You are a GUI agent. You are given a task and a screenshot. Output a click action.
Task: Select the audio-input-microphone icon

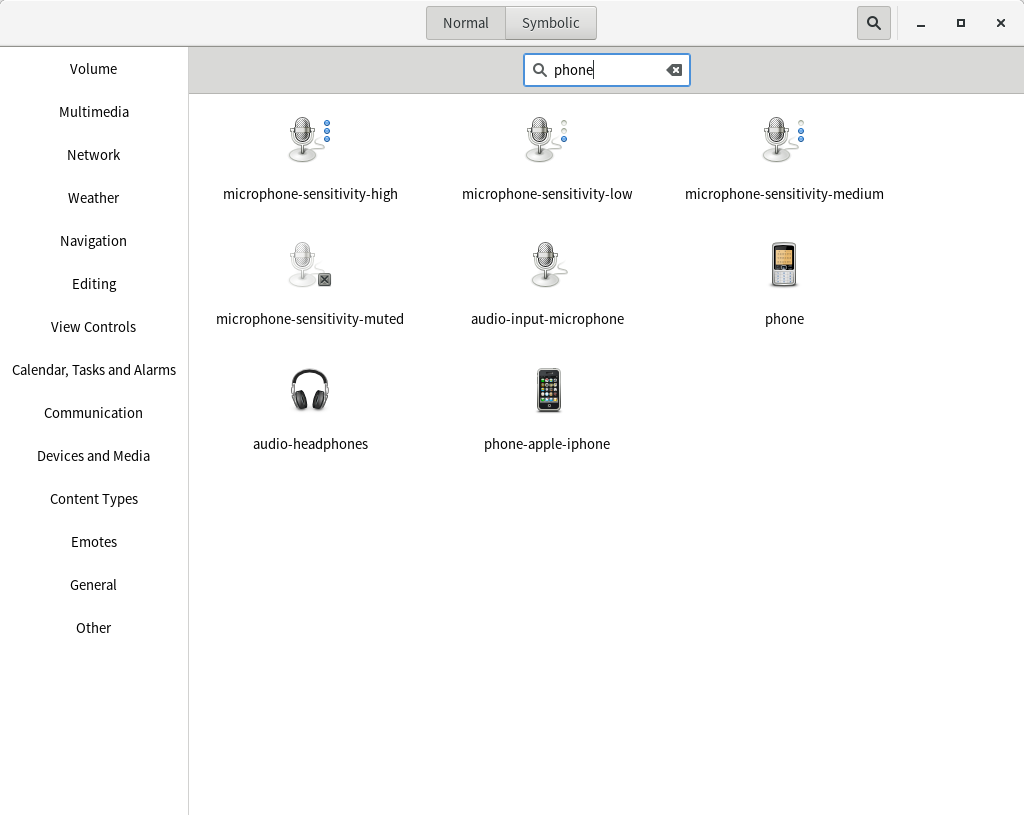[547, 264]
